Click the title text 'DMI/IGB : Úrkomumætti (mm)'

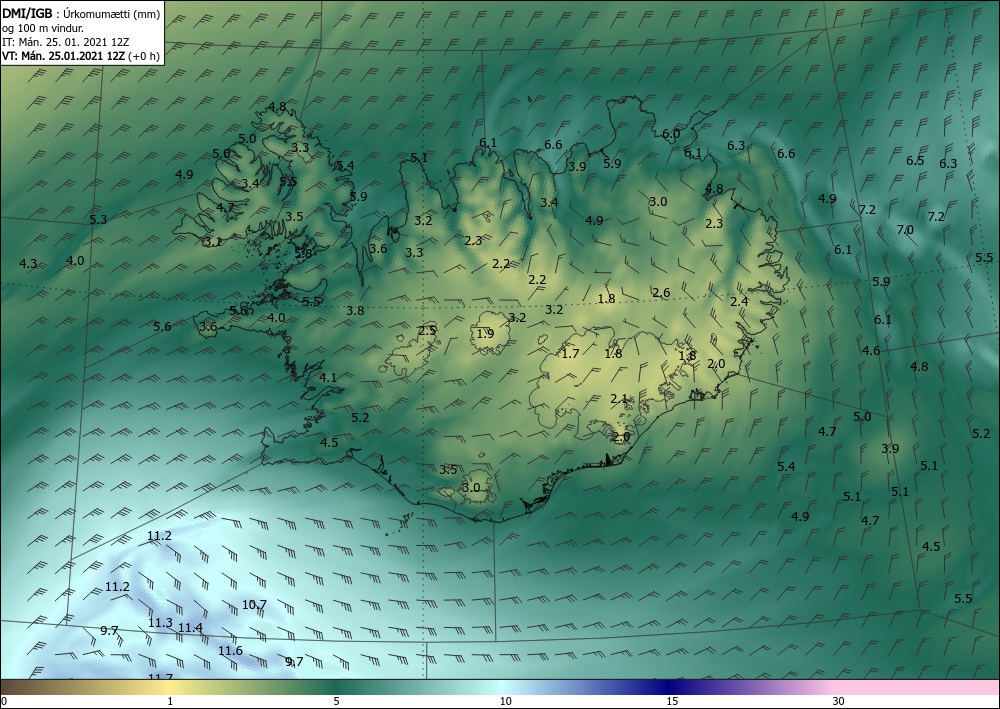(x=81, y=14)
